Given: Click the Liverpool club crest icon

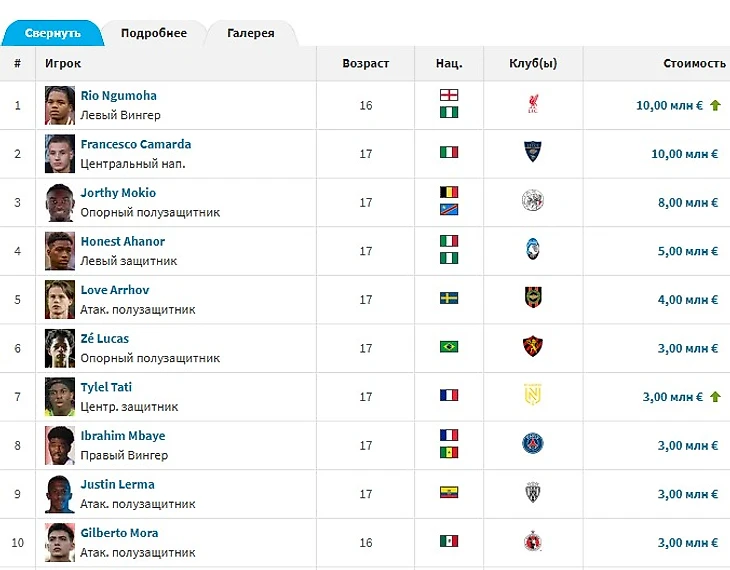Looking at the screenshot, I should (x=533, y=104).
